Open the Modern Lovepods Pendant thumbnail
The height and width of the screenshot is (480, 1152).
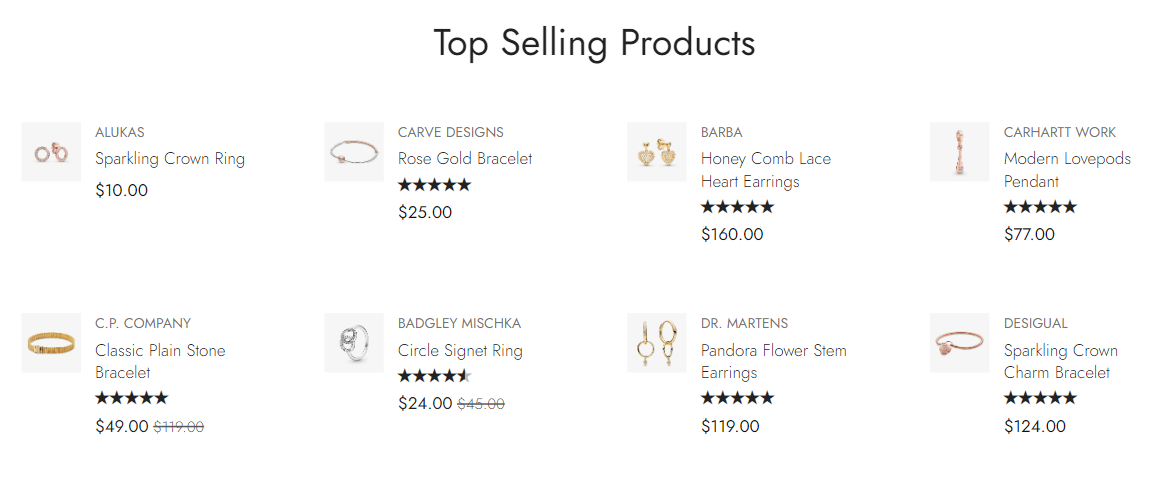tap(960, 152)
